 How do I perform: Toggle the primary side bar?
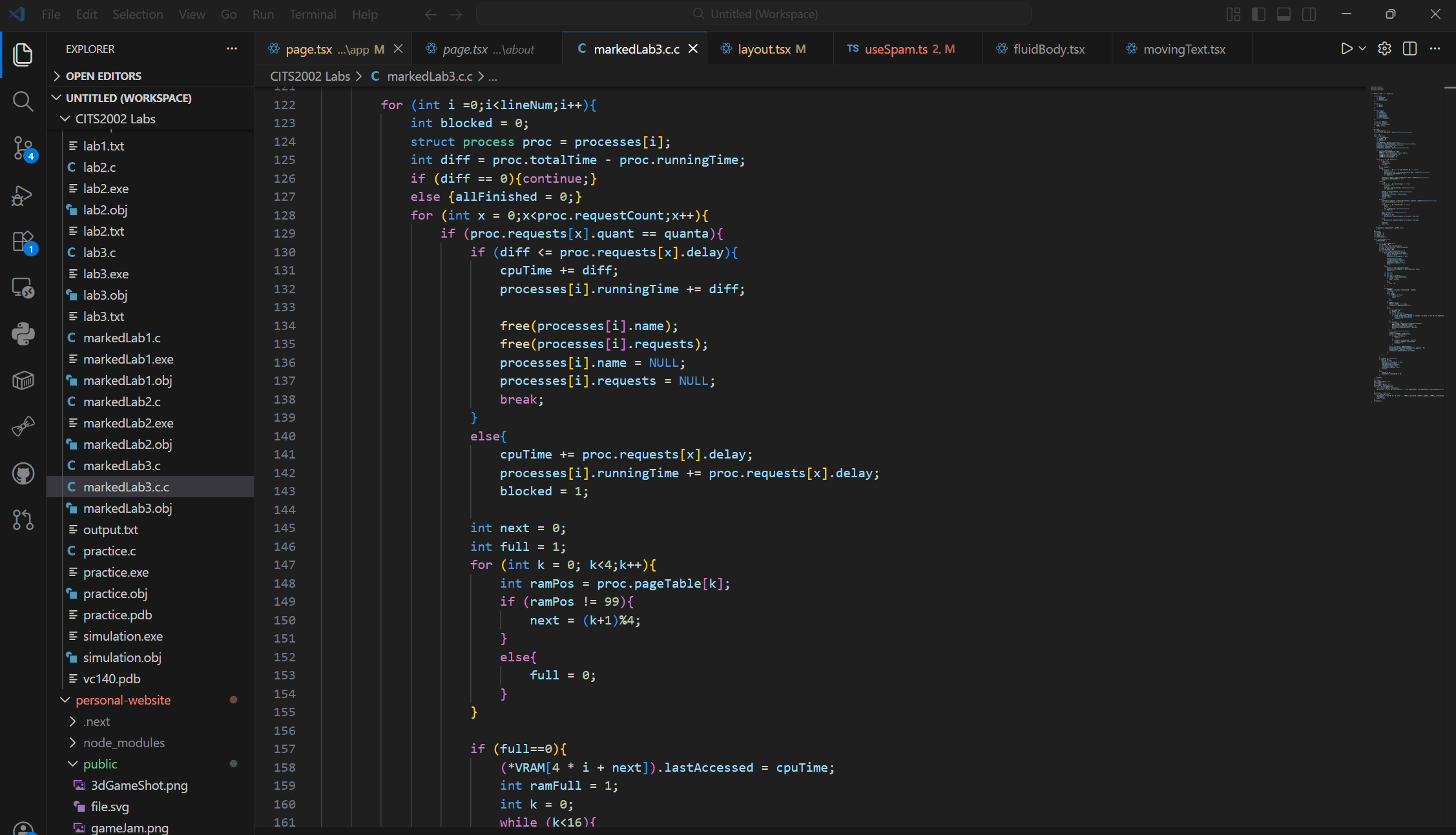click(x=1258, y=14)
